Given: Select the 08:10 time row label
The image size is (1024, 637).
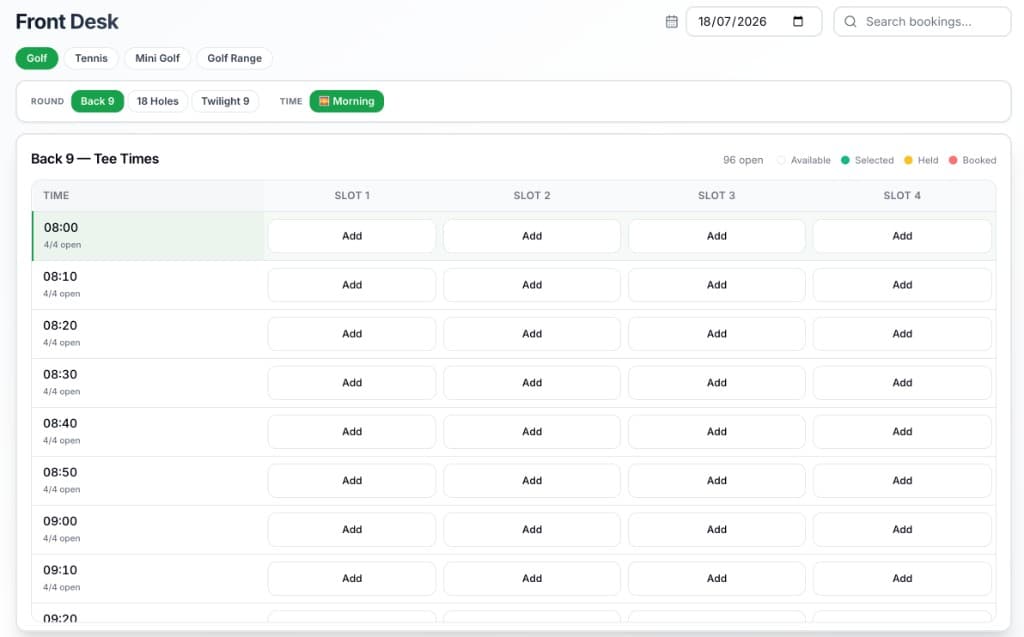Looking at the screenshot, I should (x=60, y=276).
